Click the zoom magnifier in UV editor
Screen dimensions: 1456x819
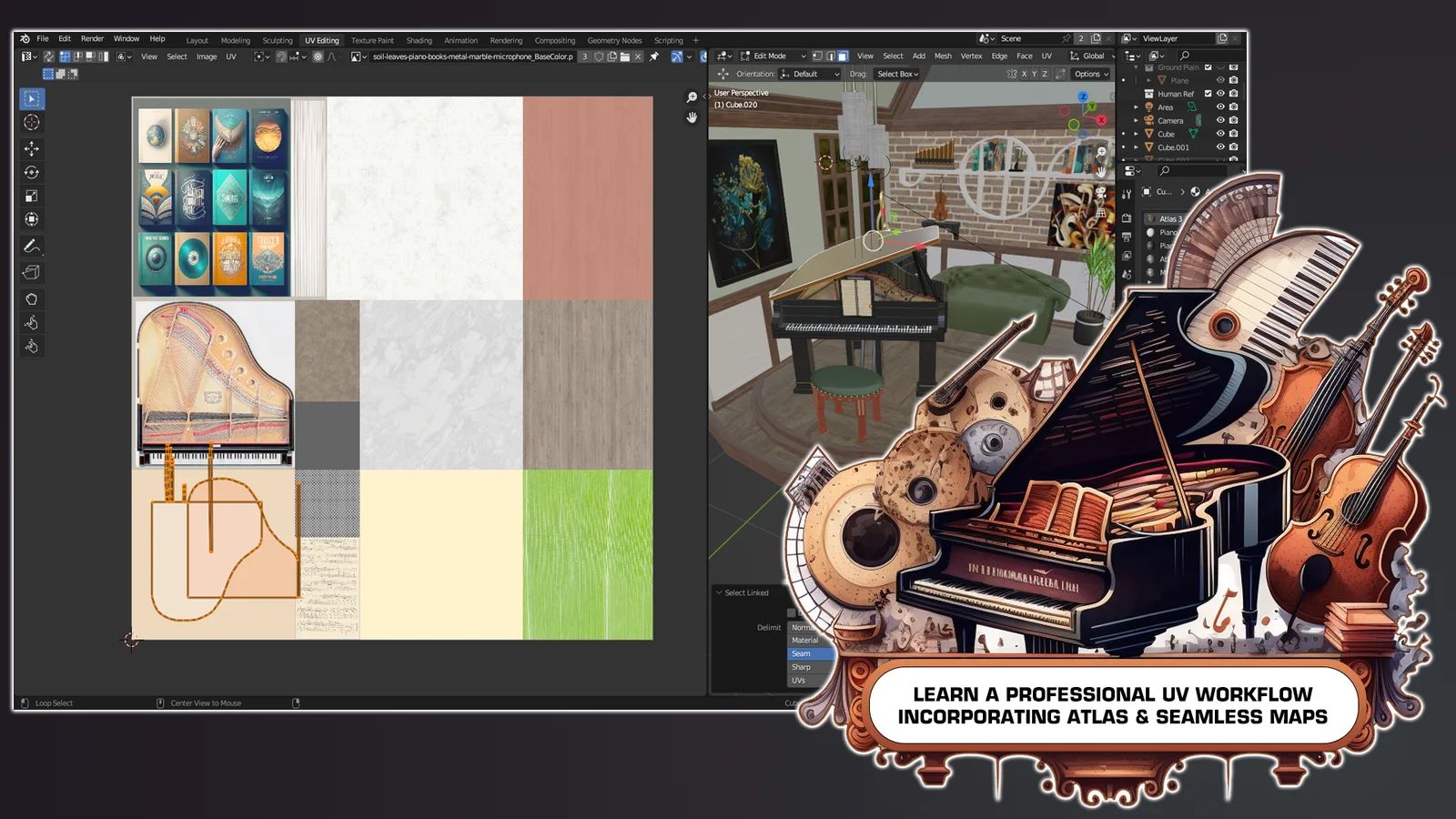(692, 97)
